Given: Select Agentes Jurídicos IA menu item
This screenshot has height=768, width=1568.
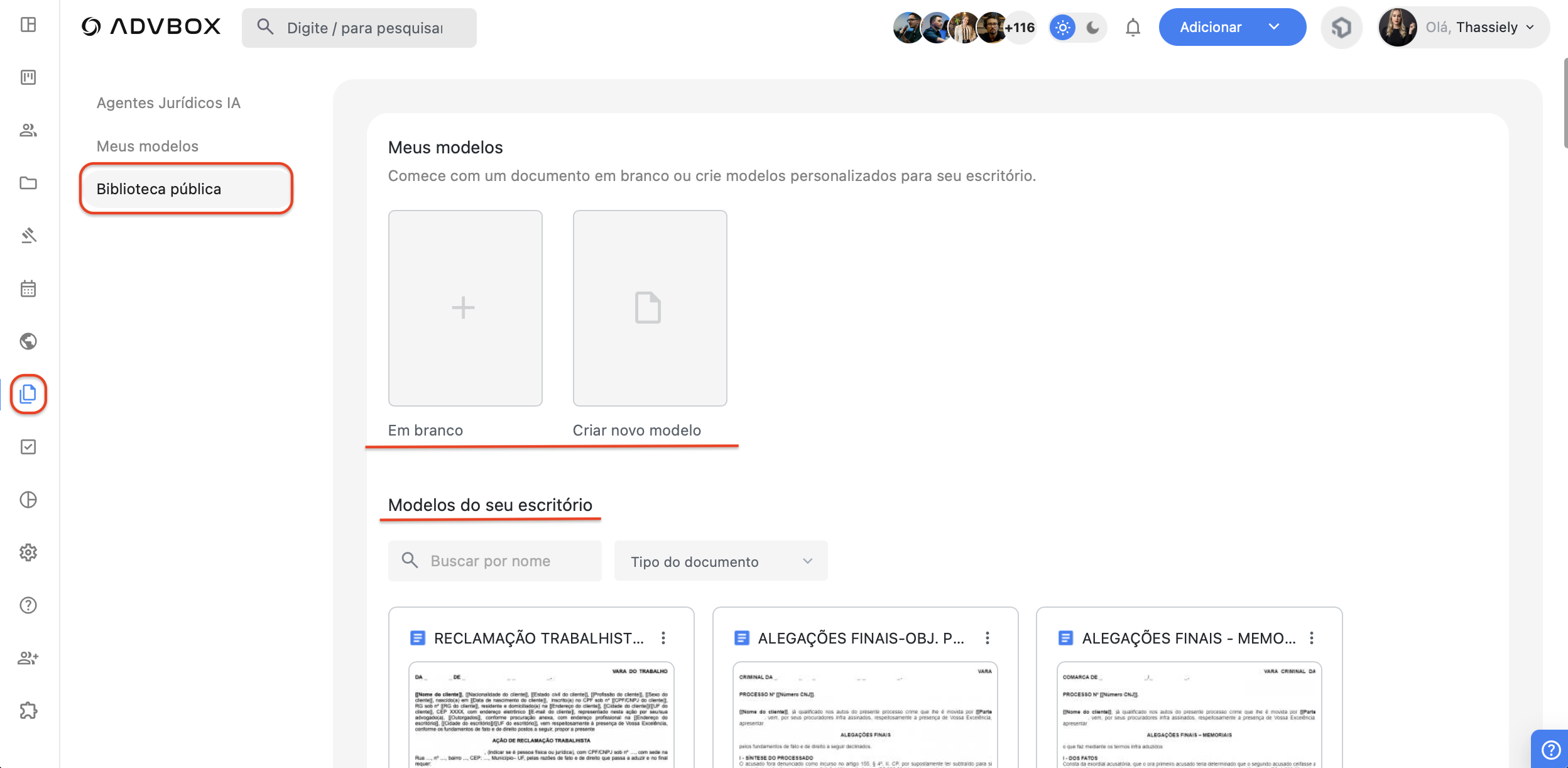Looking at the screenshot, I should (x=168, y=103).
